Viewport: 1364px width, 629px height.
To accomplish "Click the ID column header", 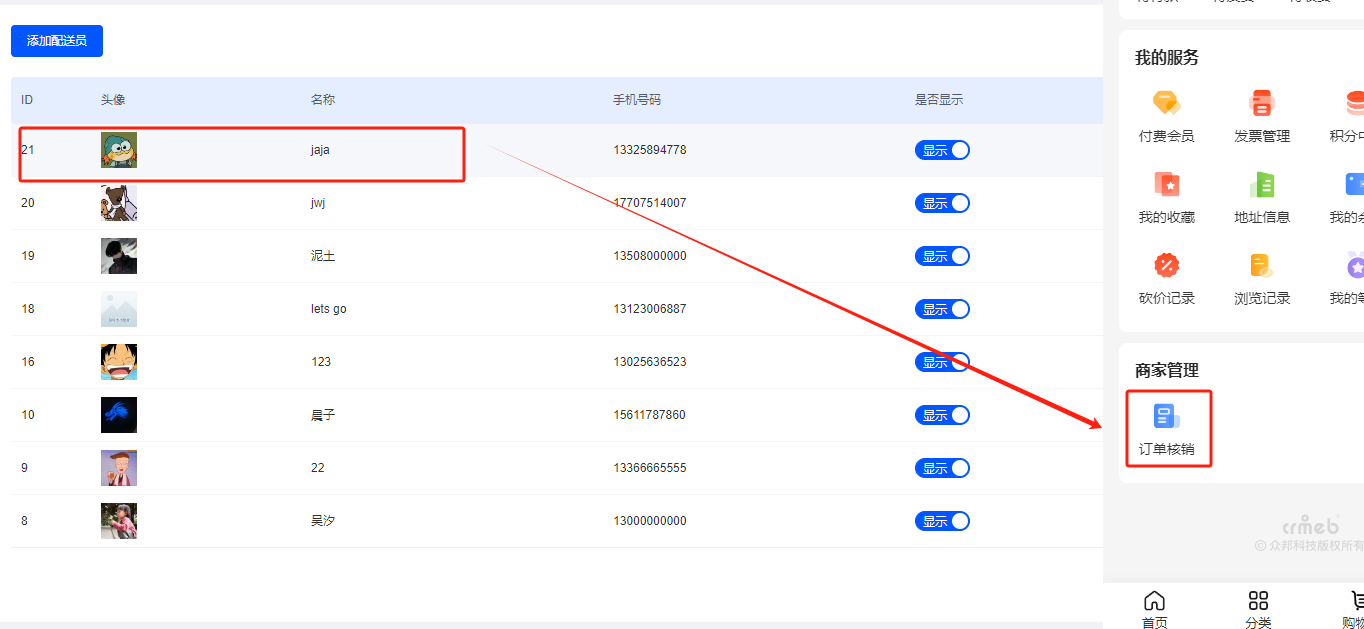I will pos(27,100).
